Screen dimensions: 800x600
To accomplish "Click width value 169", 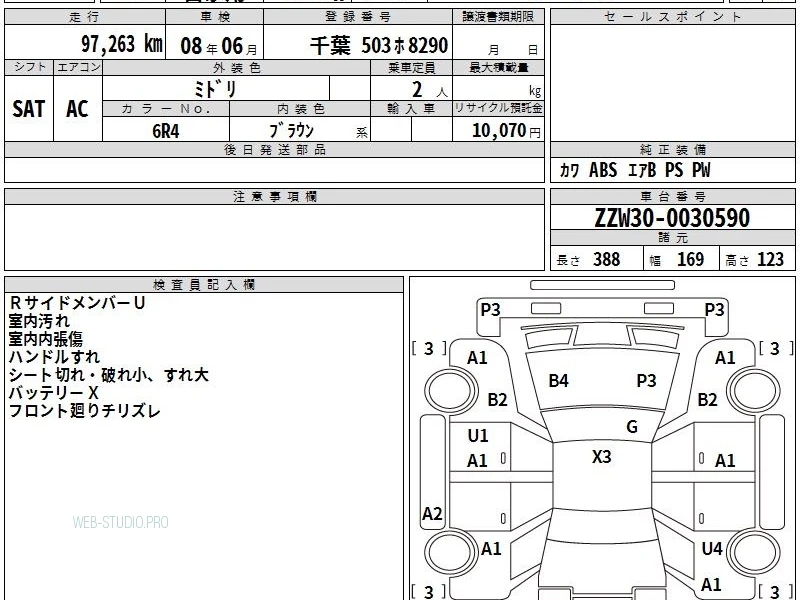I will click(x=690, y=259).
